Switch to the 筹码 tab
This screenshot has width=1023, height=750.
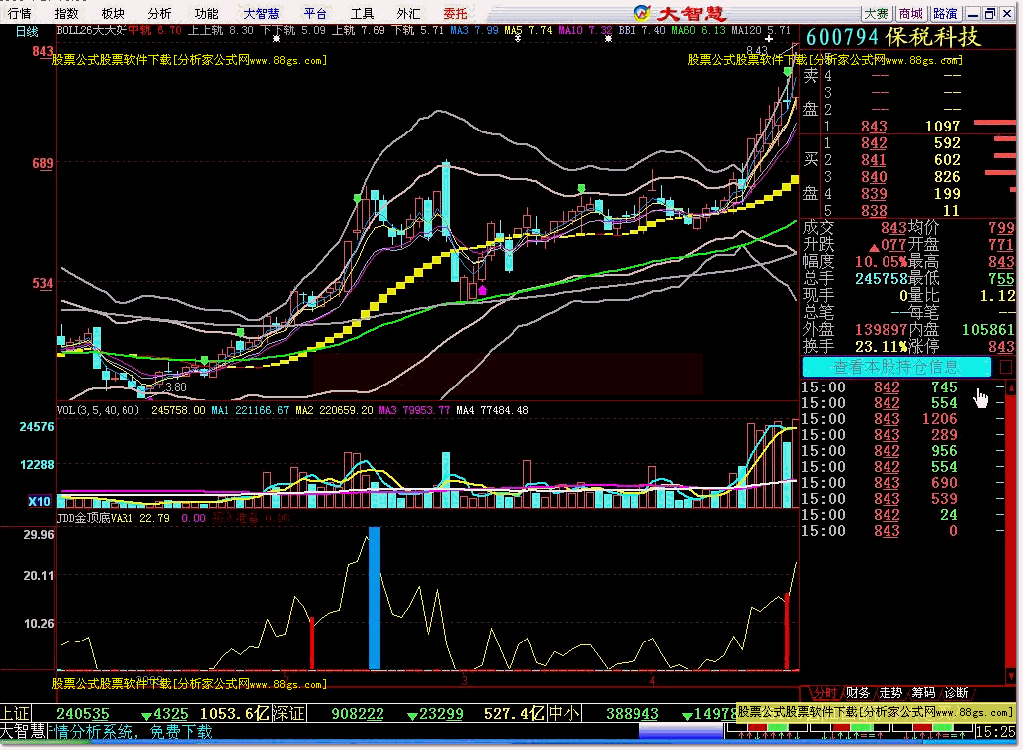pyautogui.click(x=923, y=693)
